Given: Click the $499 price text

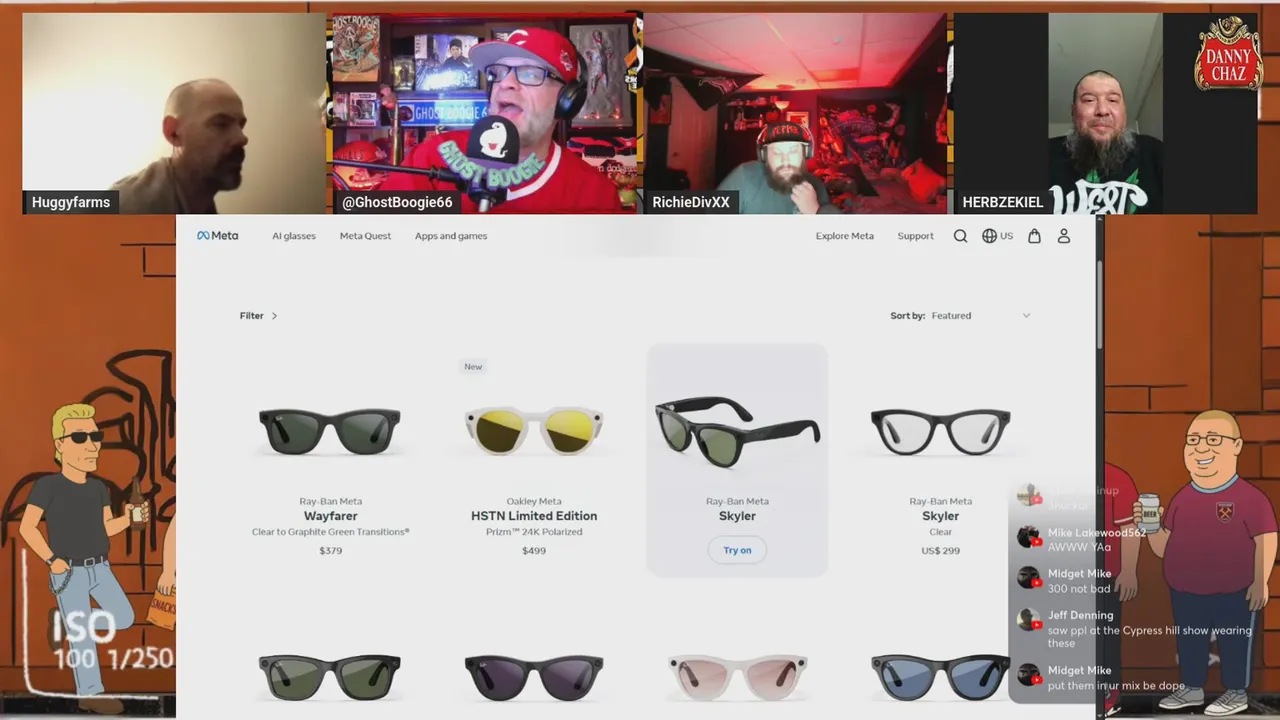Looking at the screenshot, I should click(534, 551).
